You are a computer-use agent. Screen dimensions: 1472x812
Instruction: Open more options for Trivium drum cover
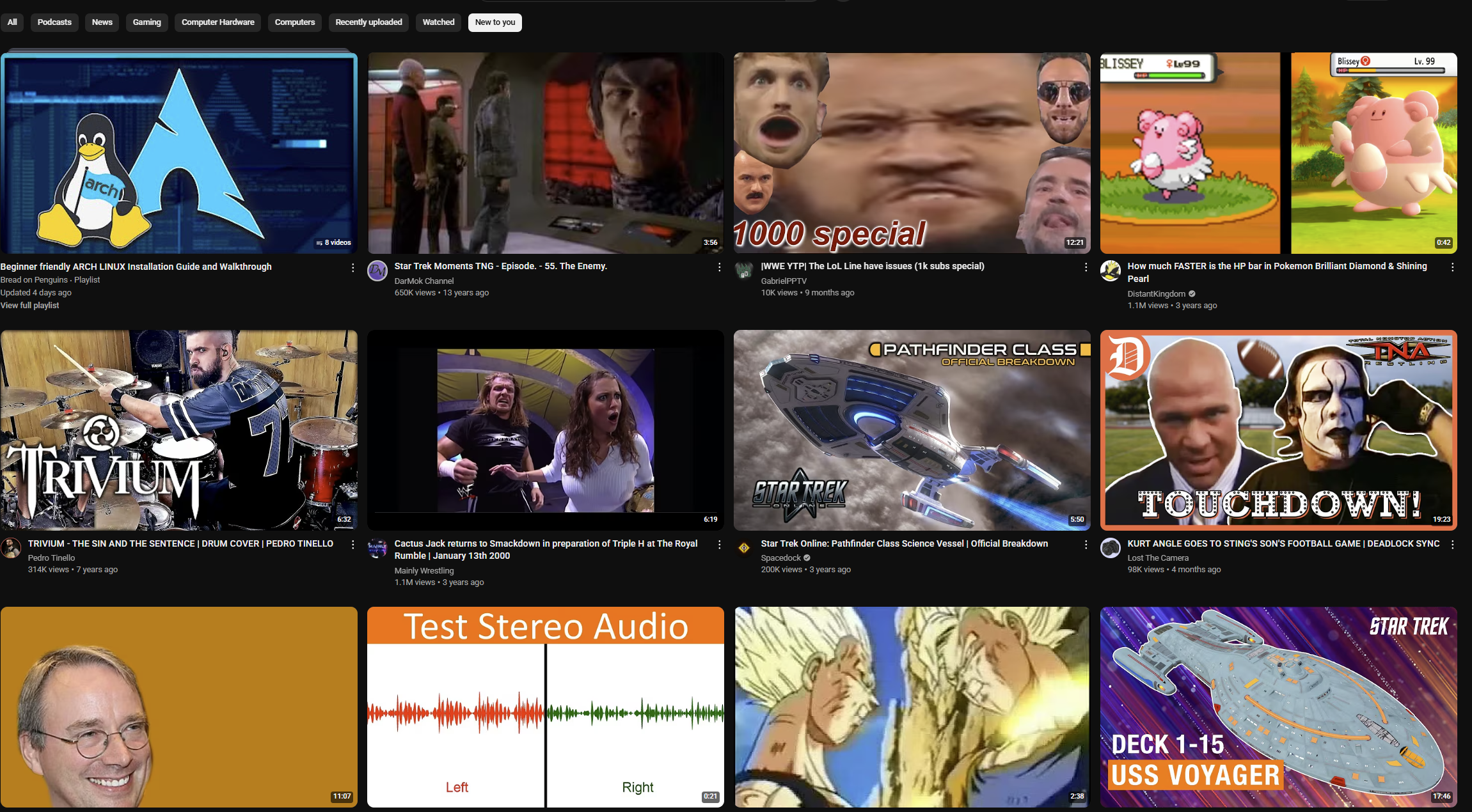tap(352, 544)
